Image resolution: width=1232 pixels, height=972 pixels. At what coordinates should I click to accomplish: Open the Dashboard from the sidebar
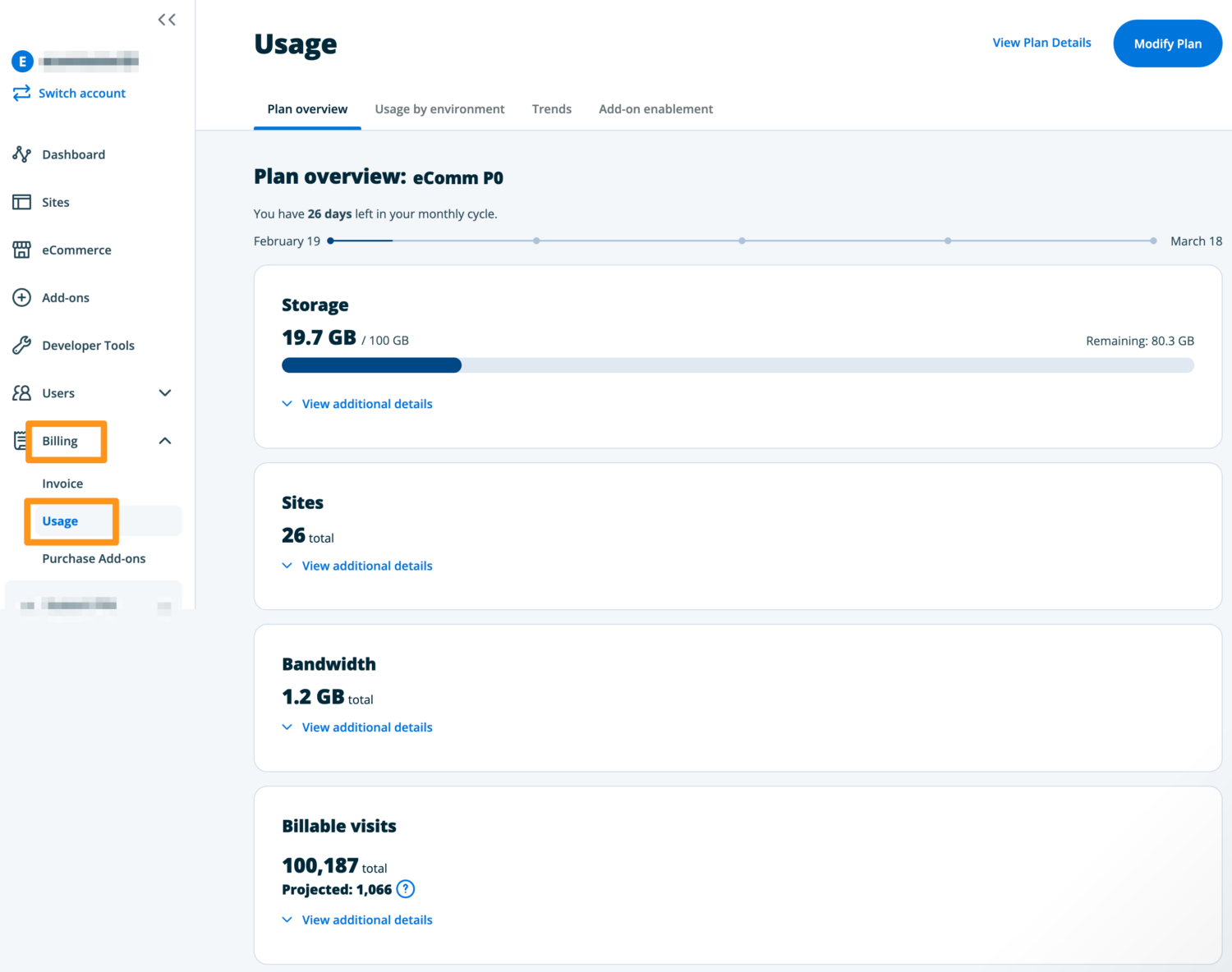coord(73,154)
